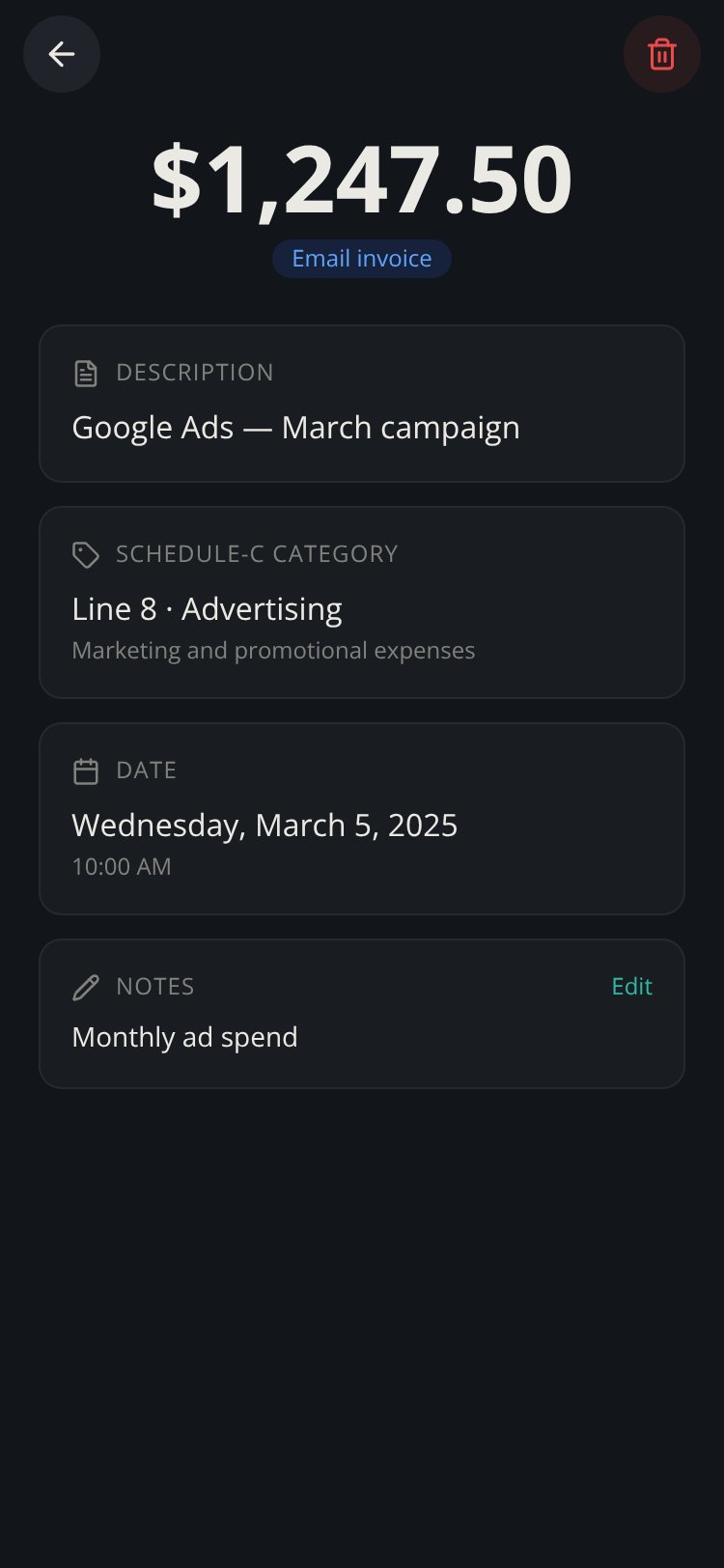Image resolution: width=724 pixels, height=1568 pixels.
Task: Edit the notes via Edit link
Action: [632, 986]
